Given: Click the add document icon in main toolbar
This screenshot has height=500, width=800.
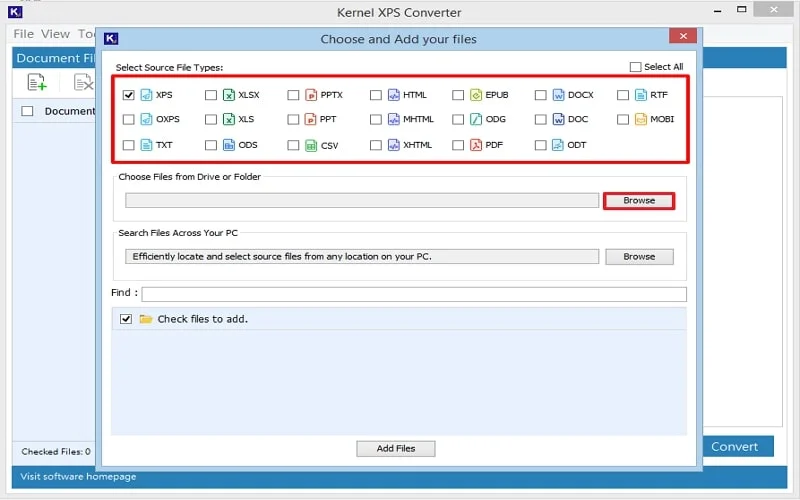Looking at the screenshot, I should pos(37,82).
